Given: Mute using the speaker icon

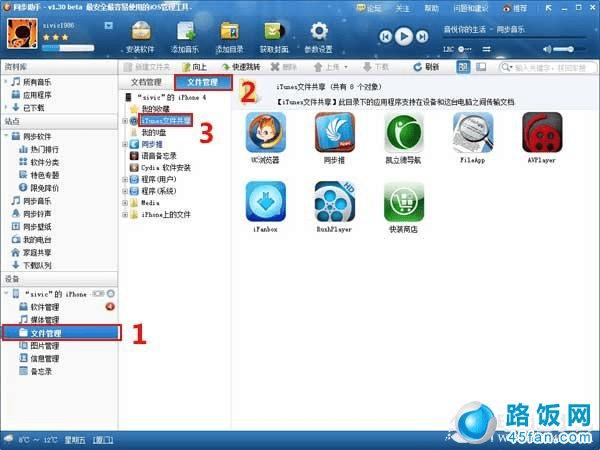Looking at the screenshot, I should click(x=547, y=49).
